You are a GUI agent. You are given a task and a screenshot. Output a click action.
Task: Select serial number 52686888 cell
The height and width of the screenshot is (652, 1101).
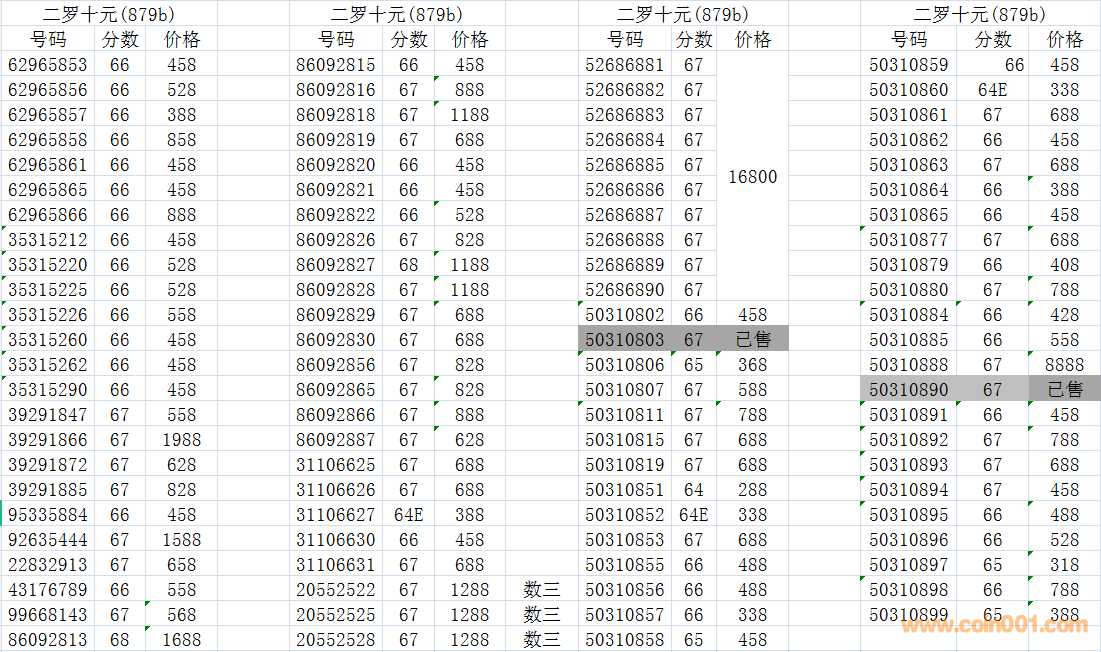click(x=625, y=240)
